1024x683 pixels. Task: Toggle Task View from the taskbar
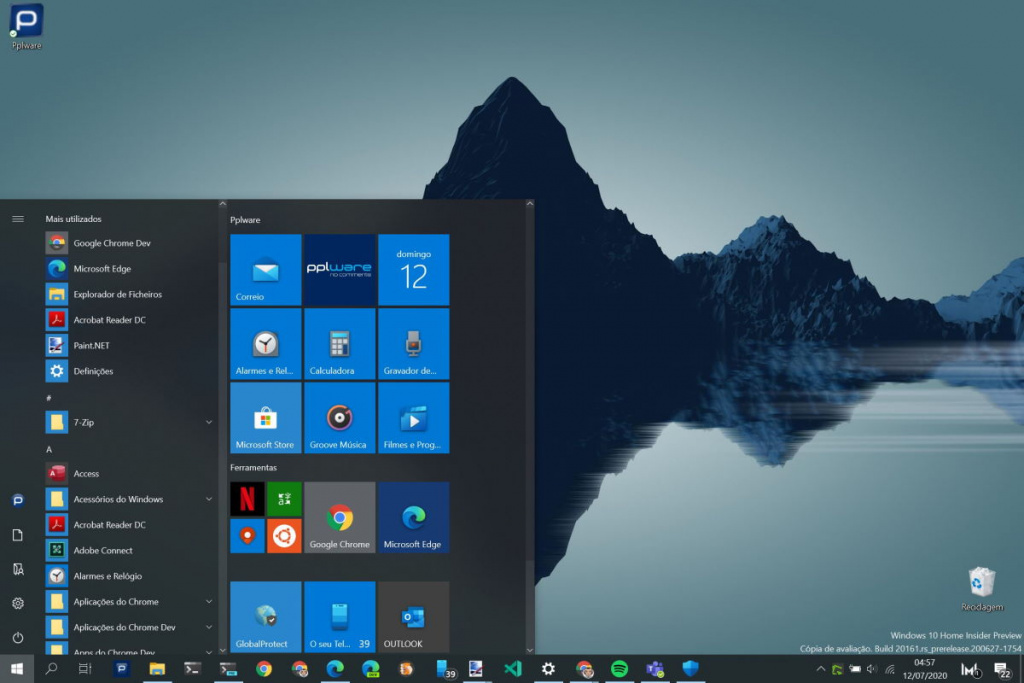(85, 669)
